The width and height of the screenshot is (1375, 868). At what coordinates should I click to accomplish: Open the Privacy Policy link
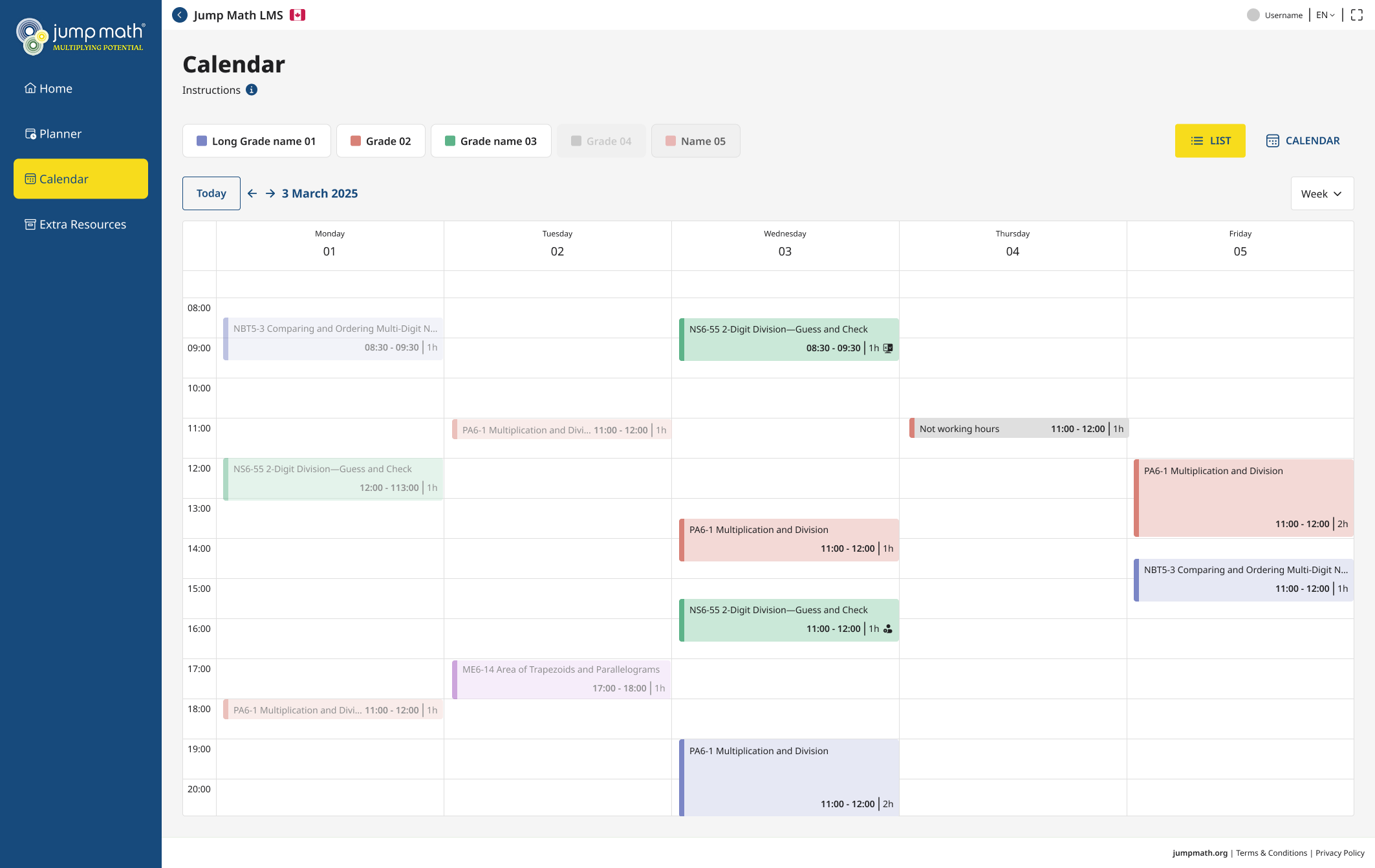coord(1339,853)
